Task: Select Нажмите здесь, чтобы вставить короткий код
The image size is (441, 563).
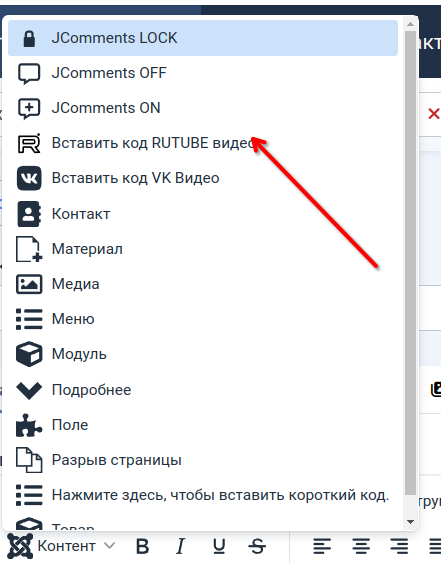Action: 203,495
